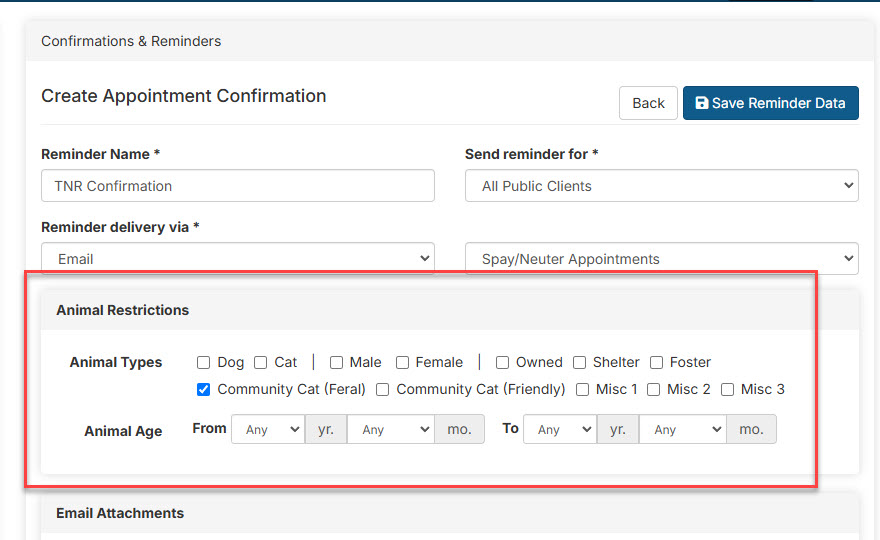The image size is (880, 540).
Task: Select the Owned animal type checkbox
Action: (x=502, y=363)
